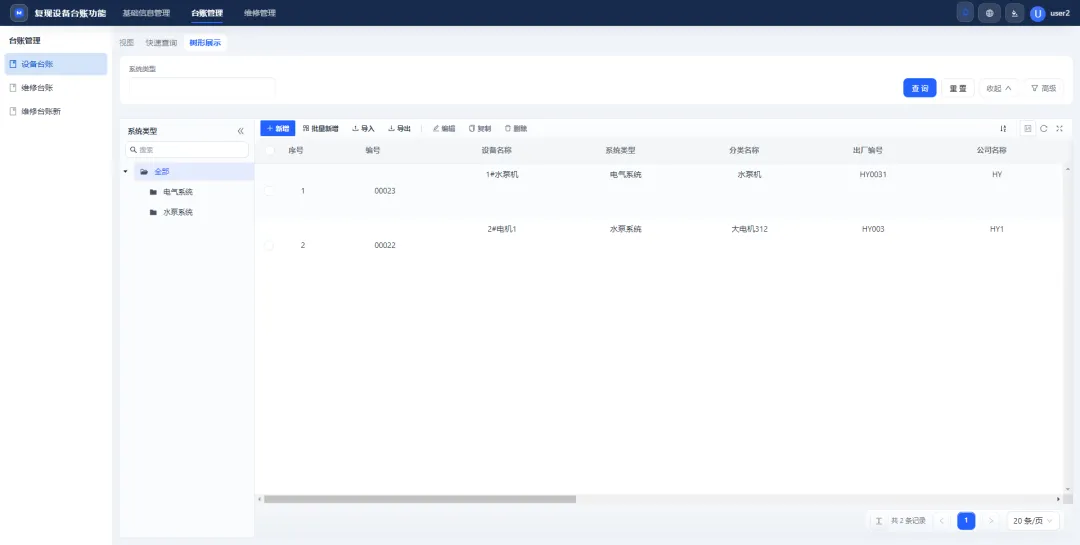Toggle fullscreen with the expand arrows icon
Viewport: 1080px width, 545px height.
[1059, 129]
